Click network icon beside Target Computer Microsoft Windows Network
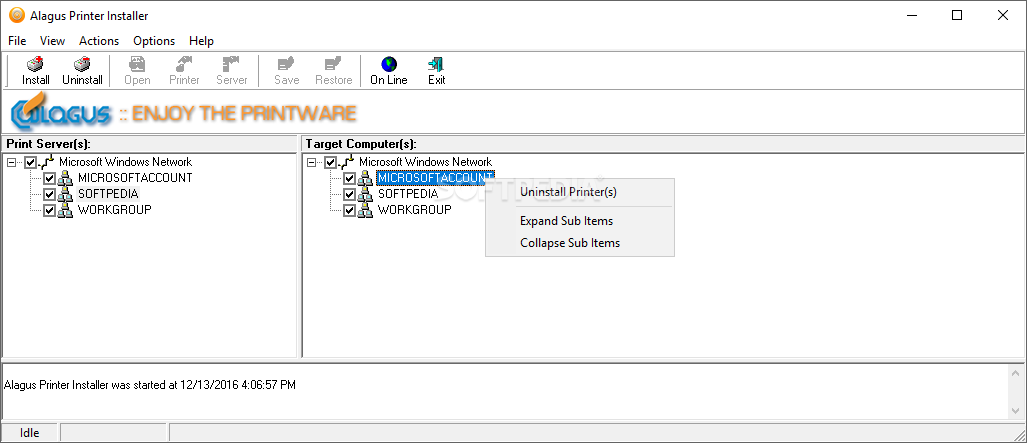The width and height of the screenshot is (1027, 443). click(x=347, y=162)
